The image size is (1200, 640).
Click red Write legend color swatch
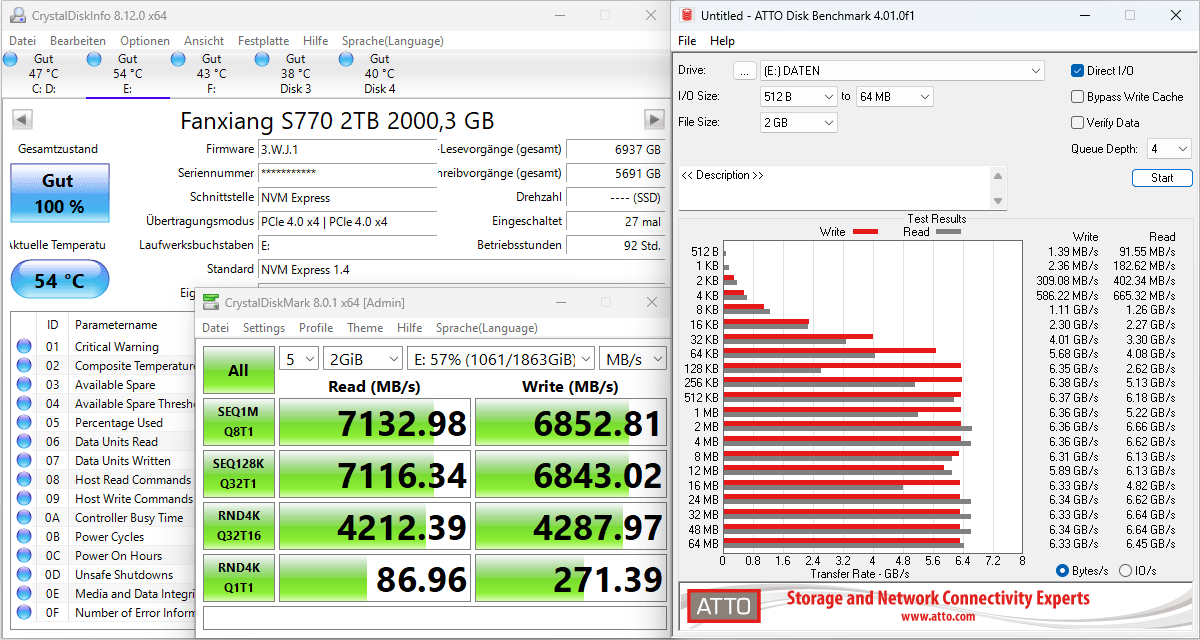click(865, 232)
